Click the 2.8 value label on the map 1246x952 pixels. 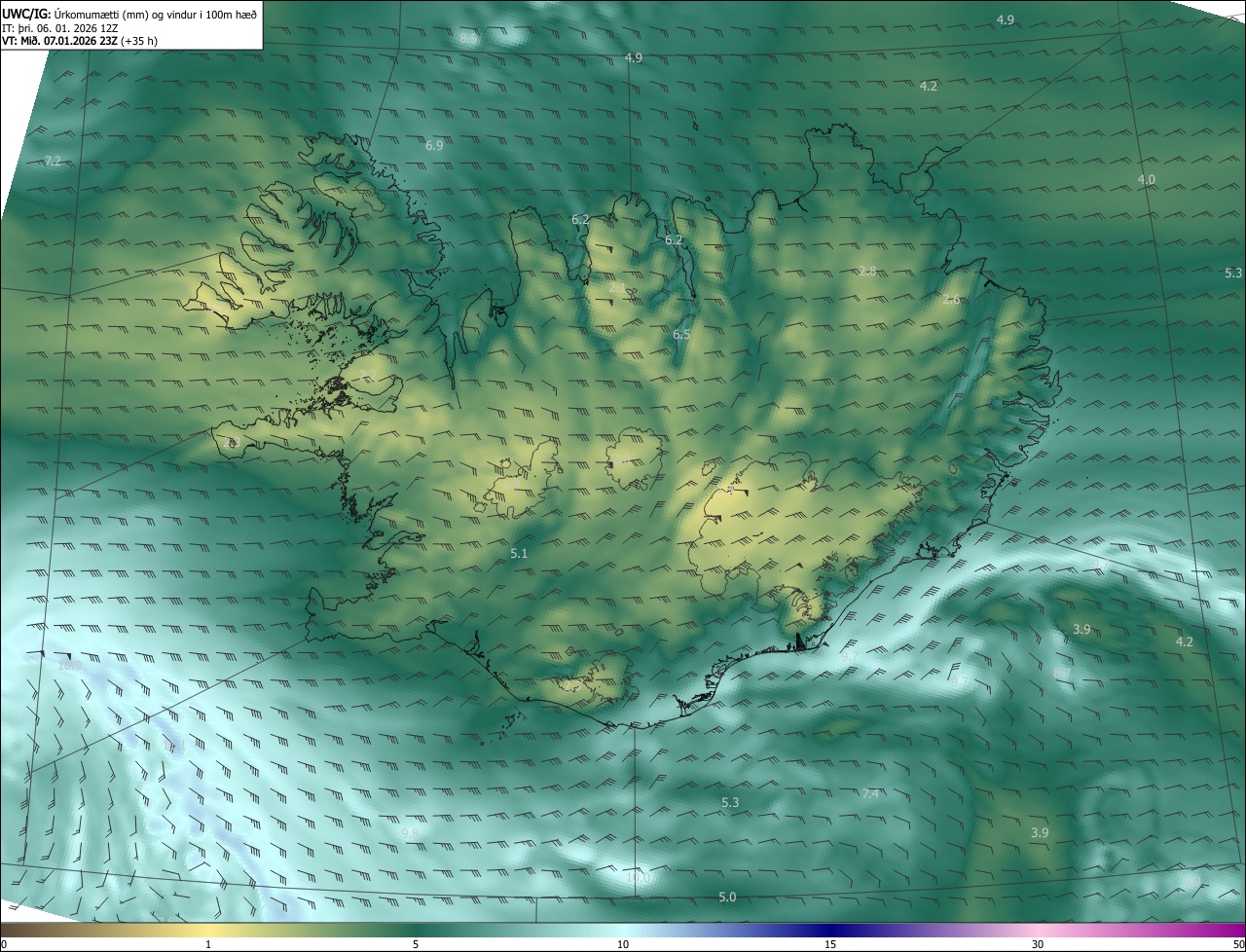867,270
